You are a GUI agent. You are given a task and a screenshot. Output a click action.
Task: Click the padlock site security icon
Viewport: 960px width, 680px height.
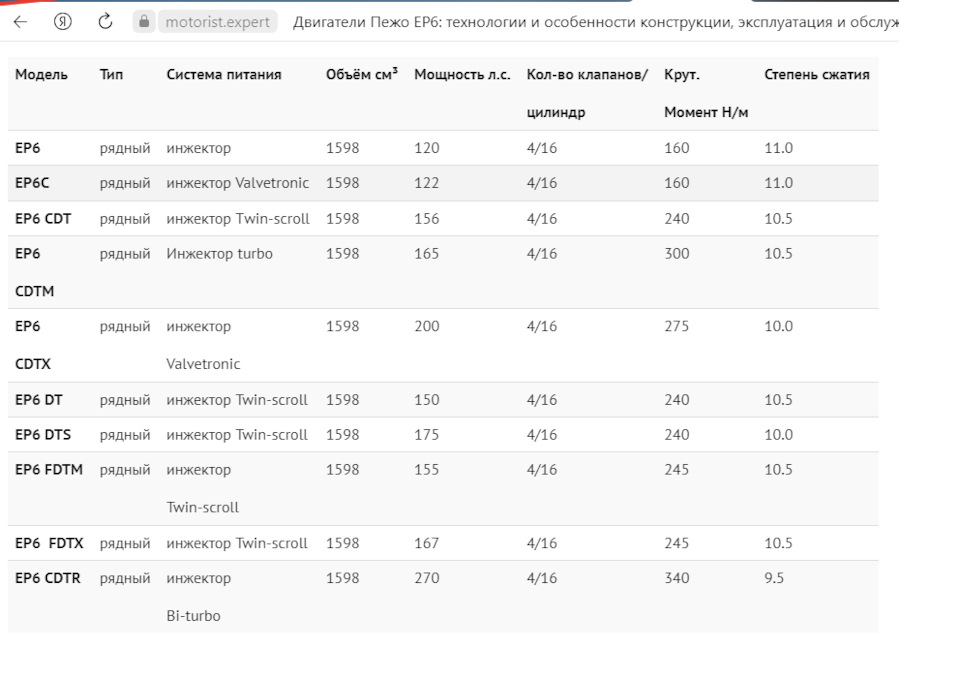[144, 22]
